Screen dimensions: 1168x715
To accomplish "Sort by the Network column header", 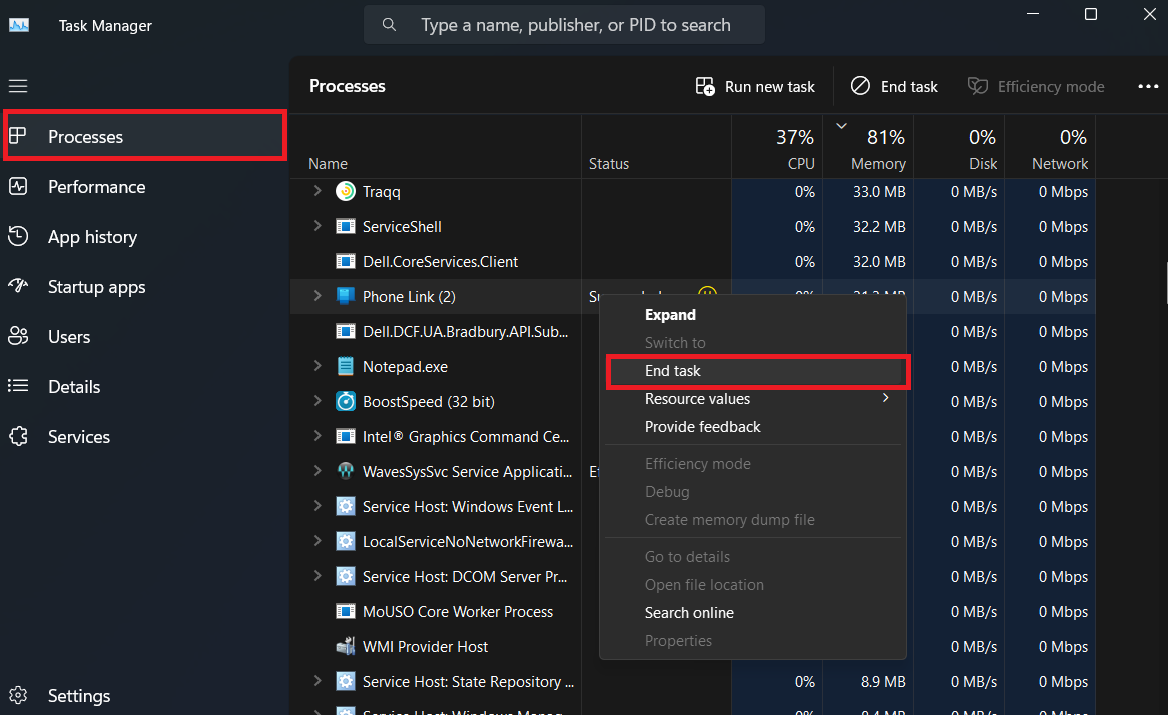I will (1050, 147).
